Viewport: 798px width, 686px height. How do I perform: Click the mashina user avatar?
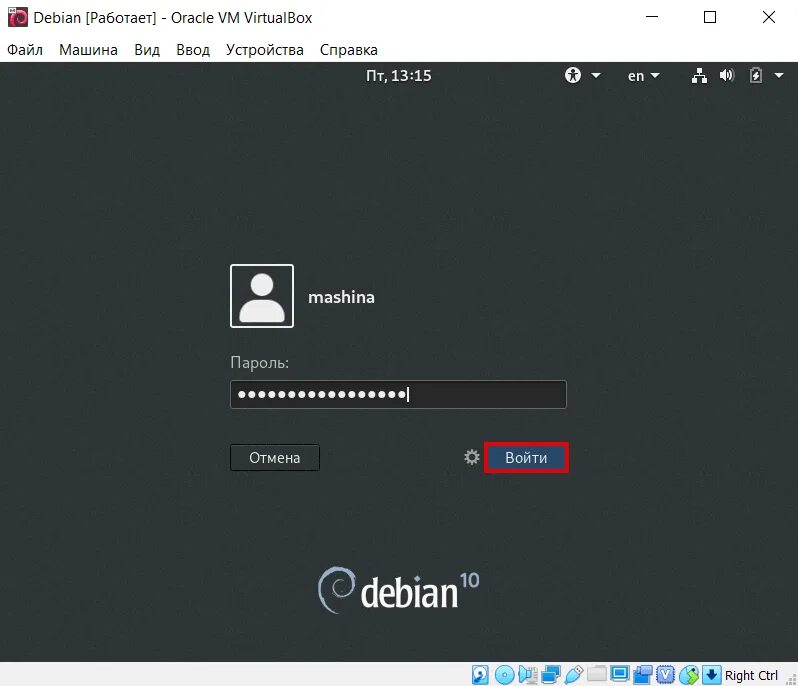pyautogui.click(x=262, y=296)
